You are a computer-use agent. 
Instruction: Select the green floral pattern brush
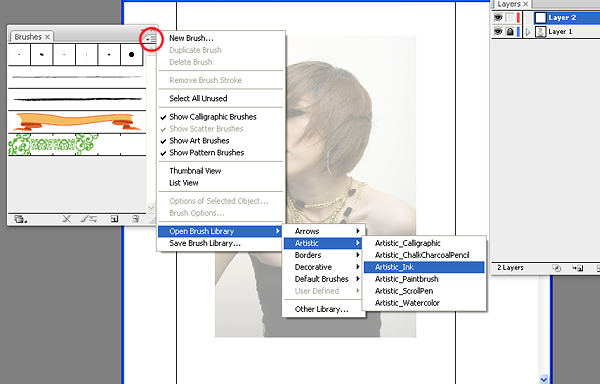[77, 144]
